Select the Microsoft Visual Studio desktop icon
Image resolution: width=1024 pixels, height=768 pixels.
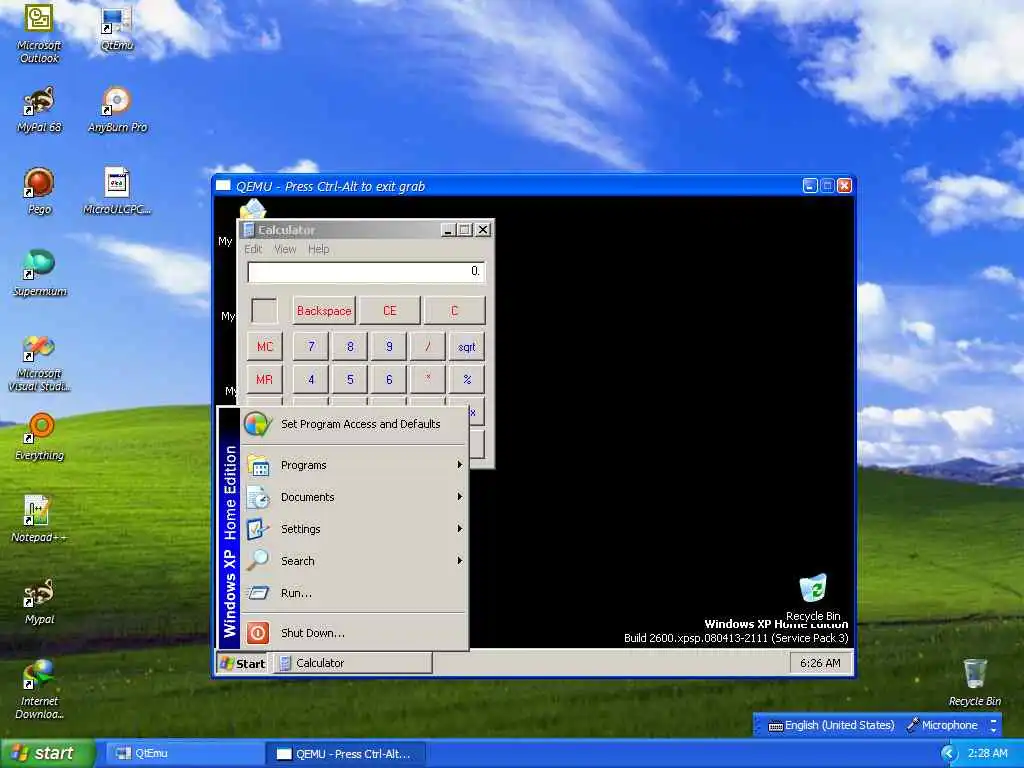click(39, 362)
